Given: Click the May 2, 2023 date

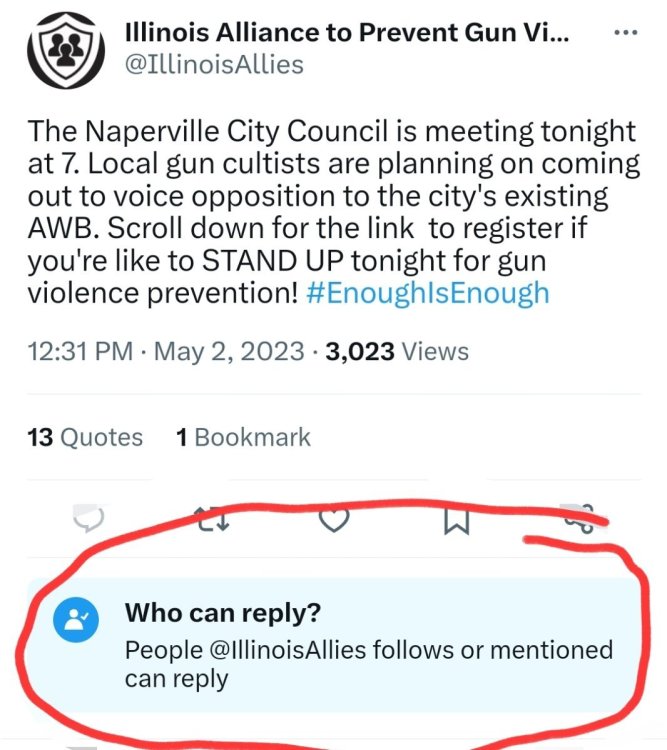Looking at the screenshot, I should coord(229,352).
